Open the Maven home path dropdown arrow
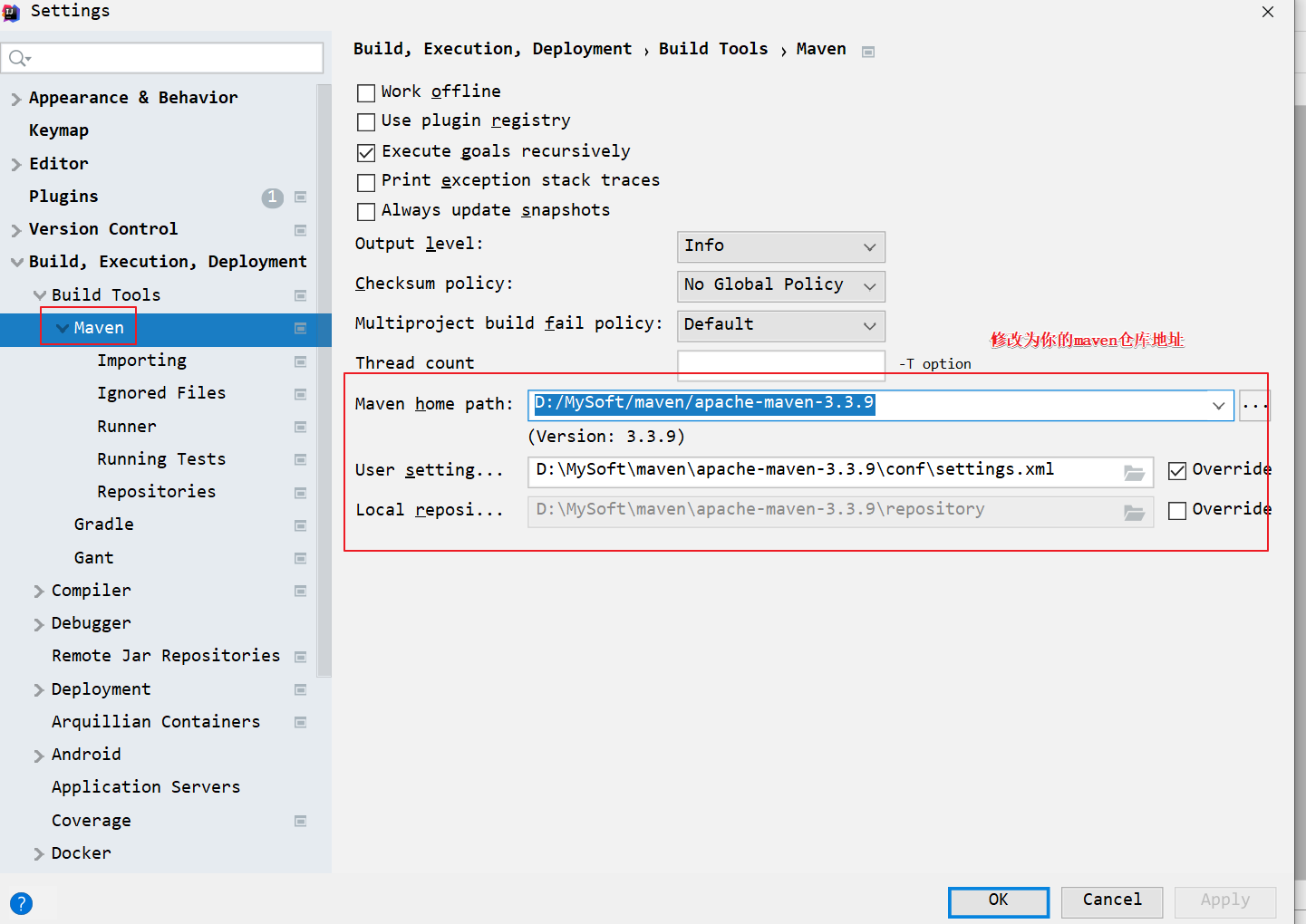The image size is (1306, 924). (x=1219, y=405)
